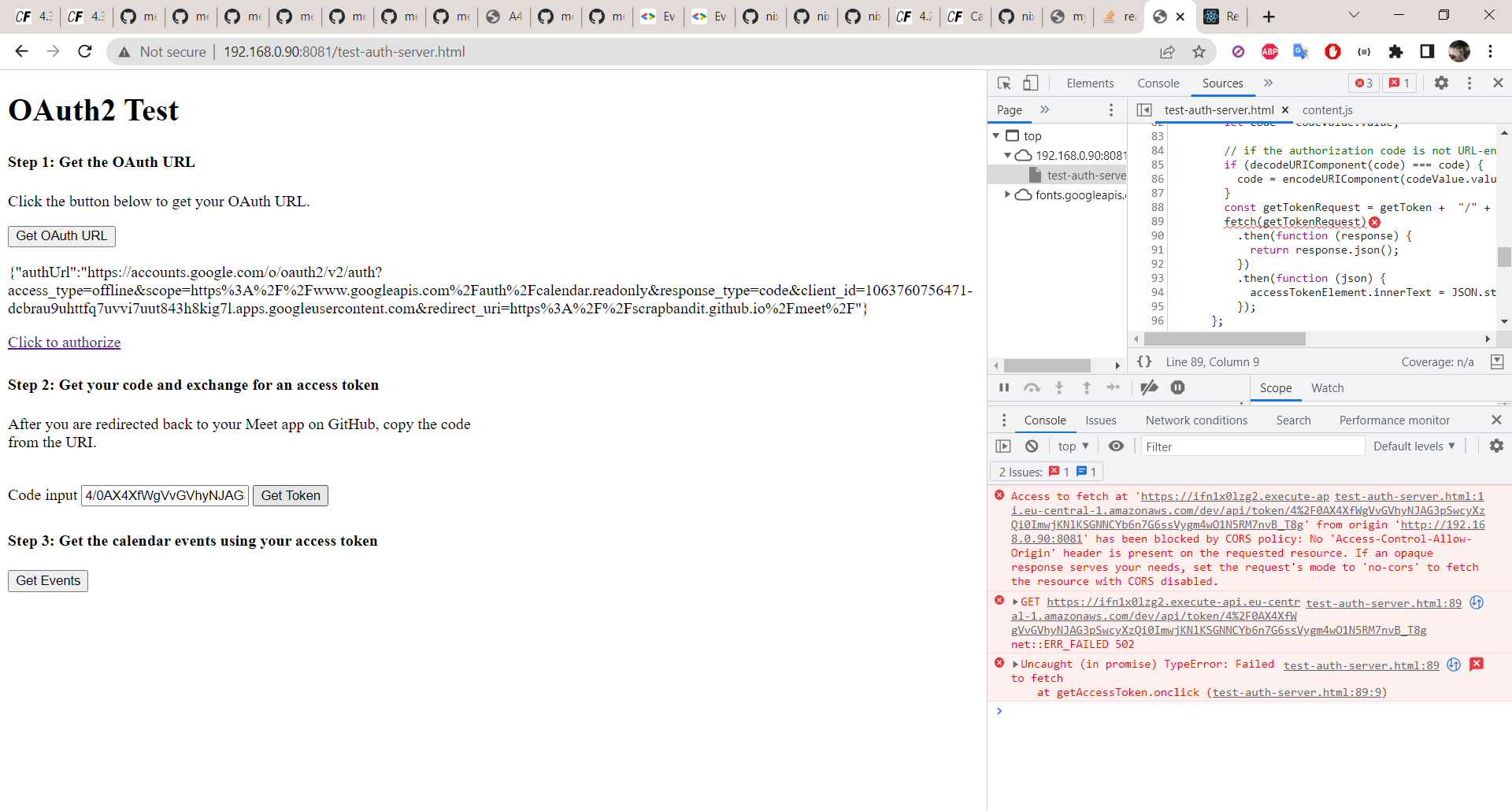
Task: Click the source editor horizontal scrollbar
Action: click(x=1225, y=339)
